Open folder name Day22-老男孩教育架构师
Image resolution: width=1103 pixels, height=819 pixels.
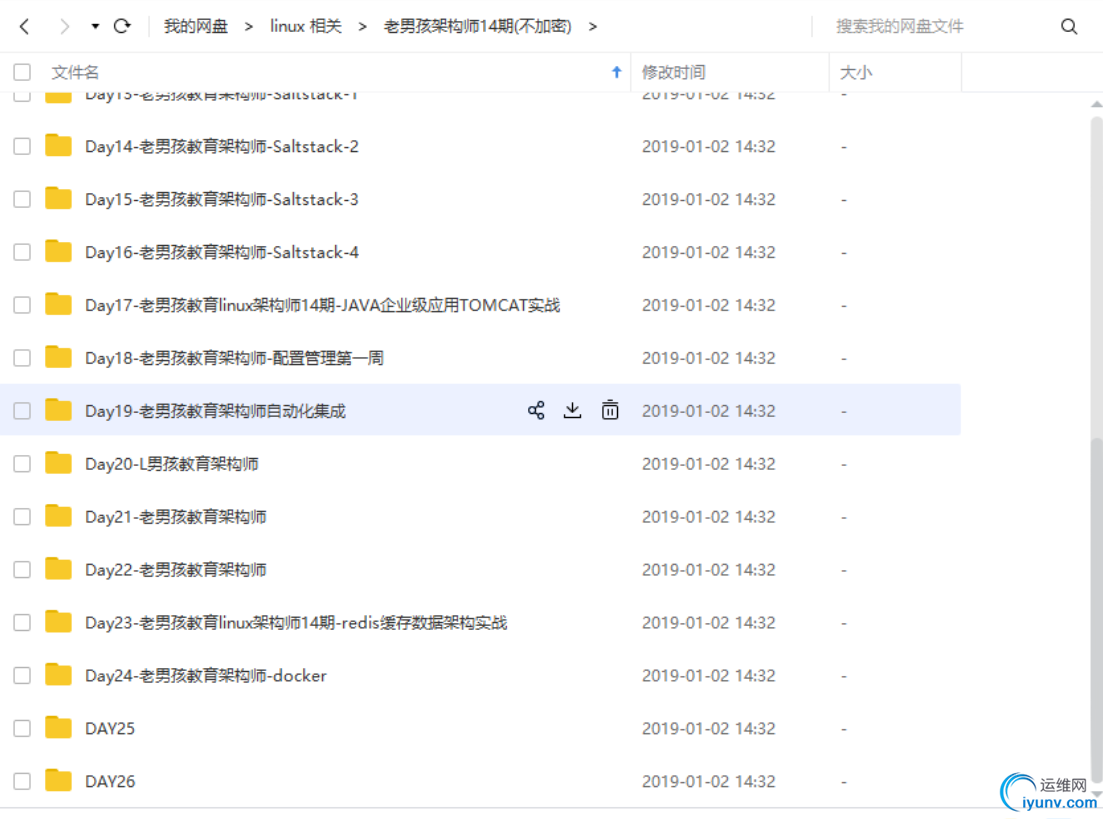(x=176, y=569)
